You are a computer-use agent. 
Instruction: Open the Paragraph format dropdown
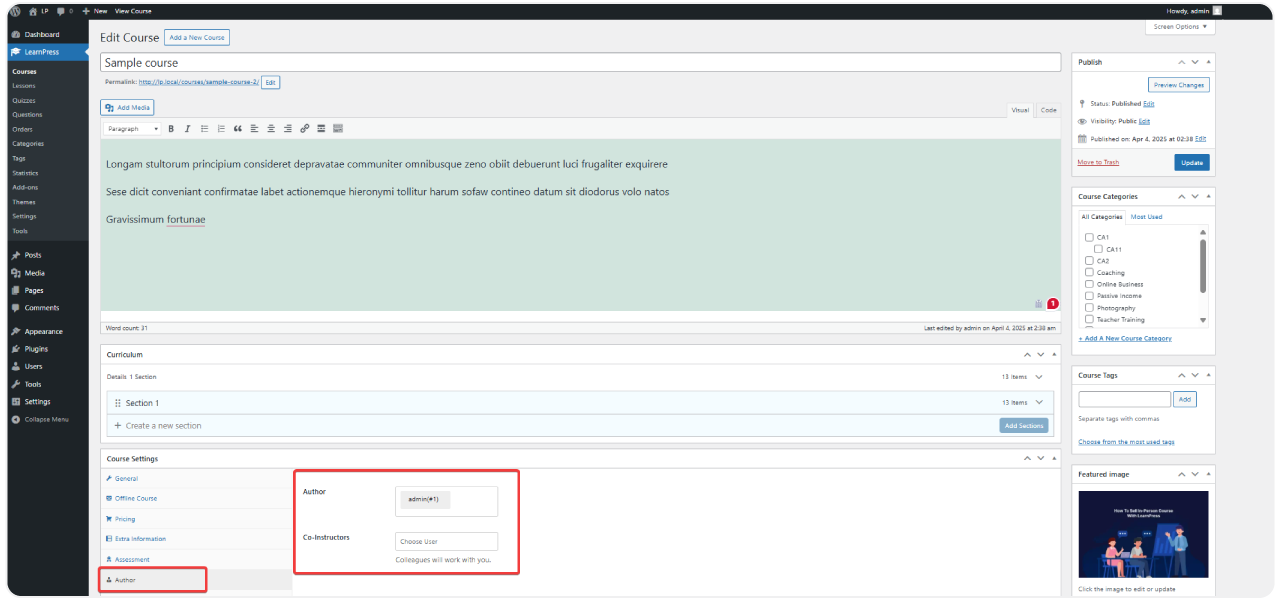coord(132,129)
